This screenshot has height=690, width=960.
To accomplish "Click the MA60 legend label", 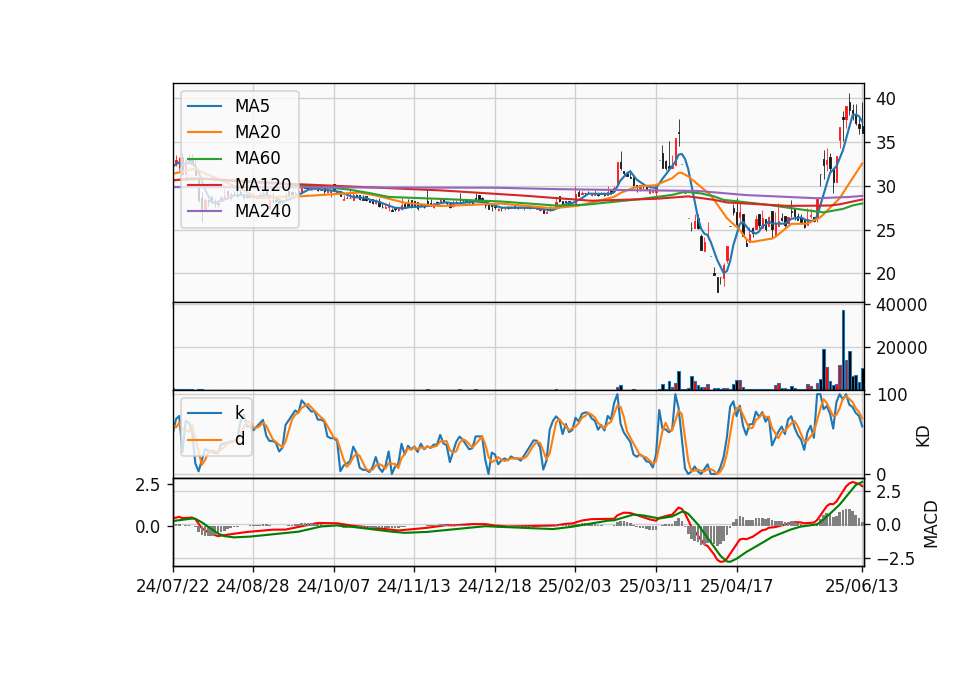I will (257, 158).
